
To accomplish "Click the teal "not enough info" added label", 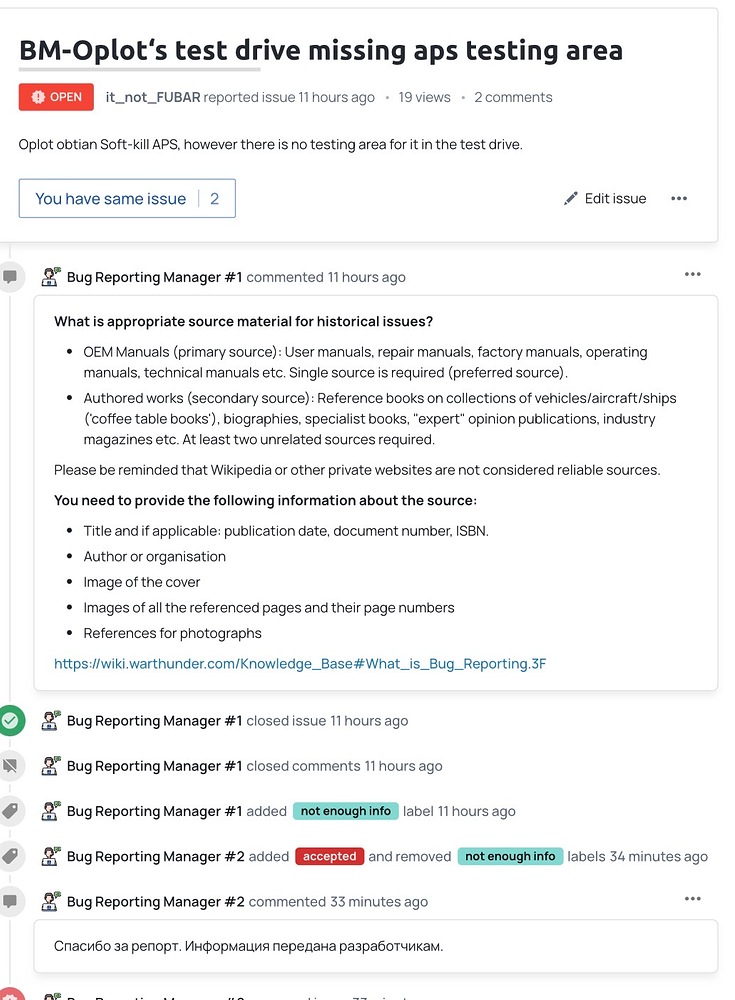I will click(345, 811).
